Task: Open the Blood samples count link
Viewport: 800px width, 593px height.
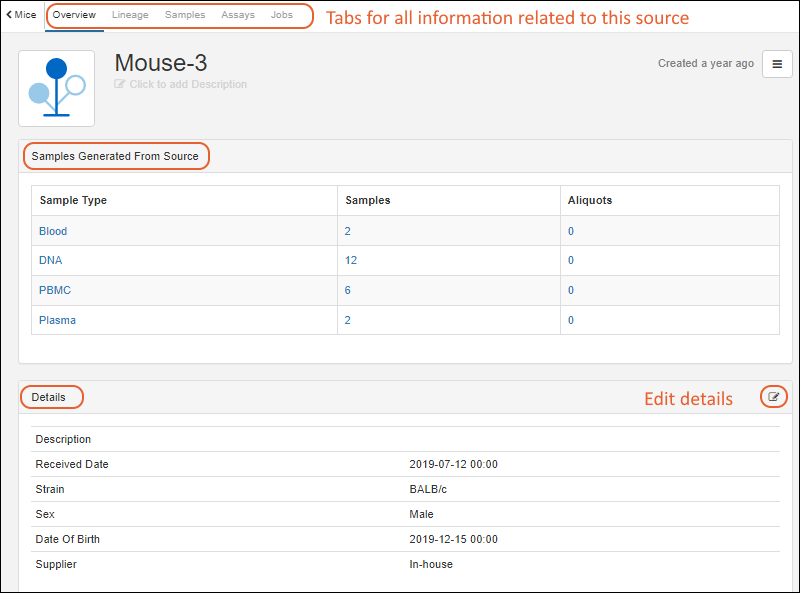Action: 348,231
